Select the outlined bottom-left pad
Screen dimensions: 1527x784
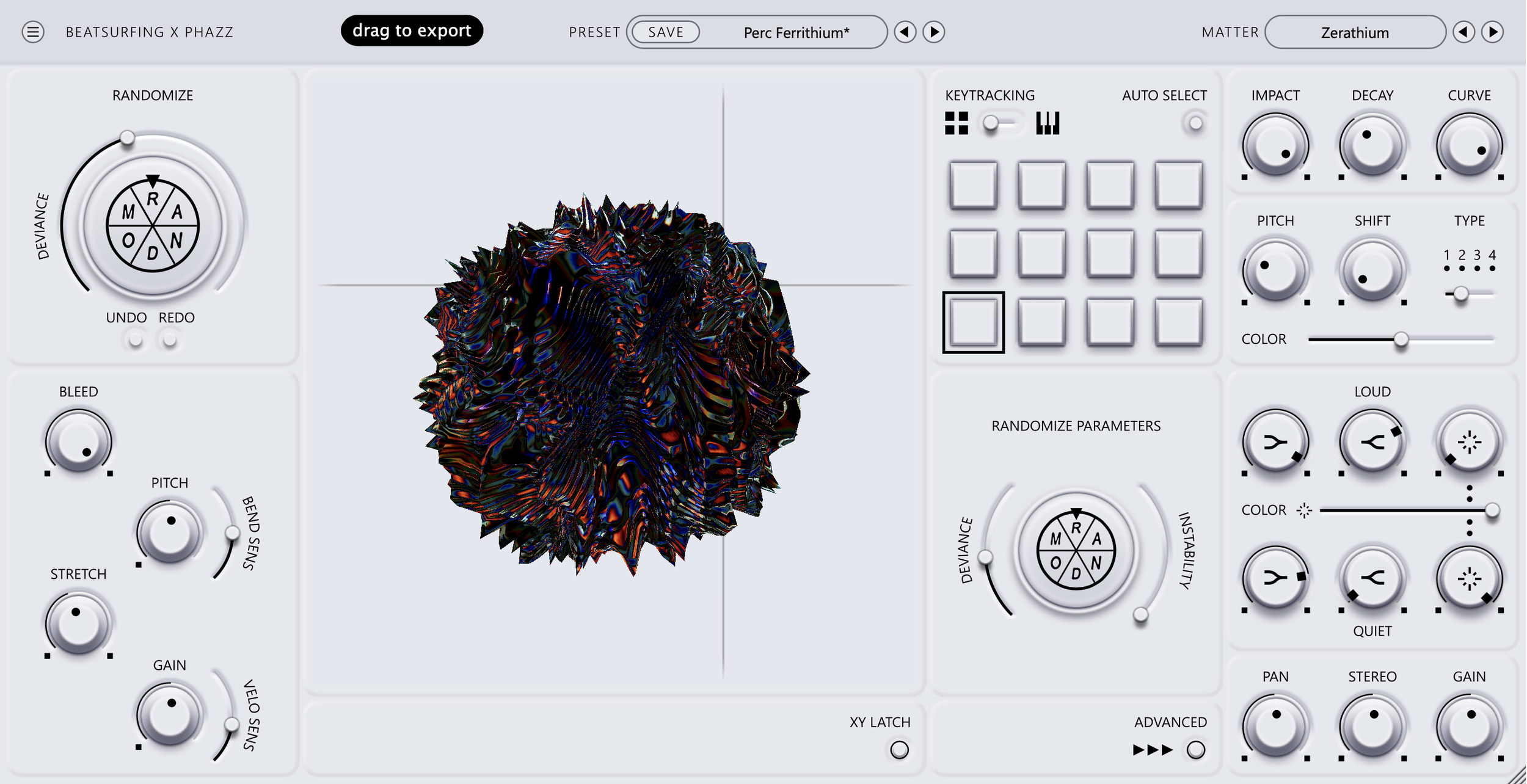973,322
